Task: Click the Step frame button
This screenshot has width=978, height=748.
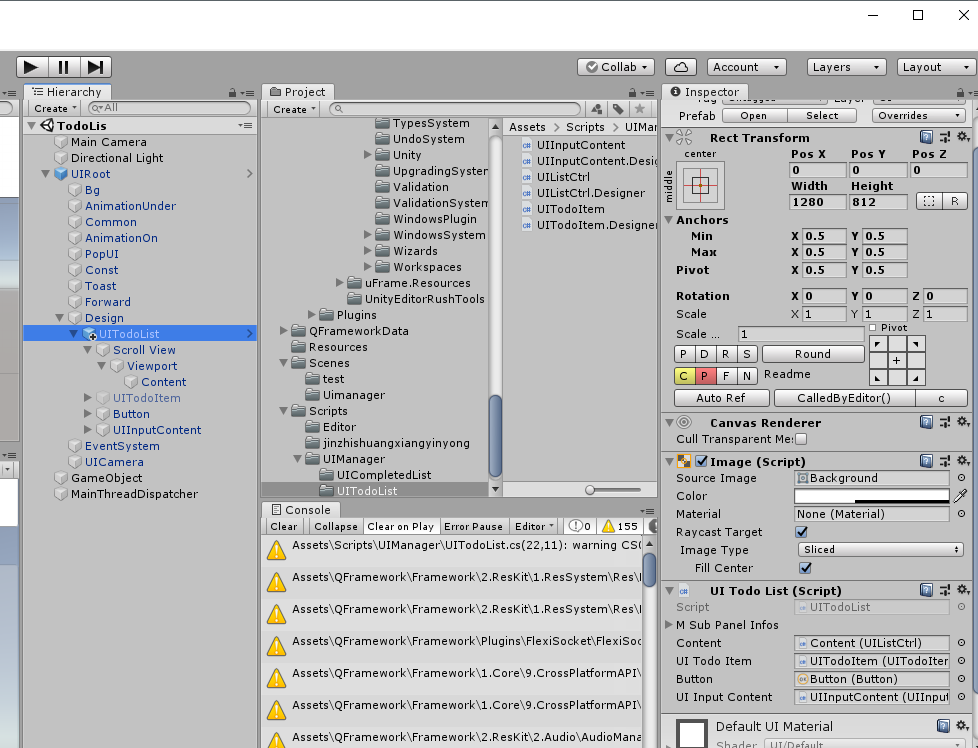Action: [x=94, y=66]
